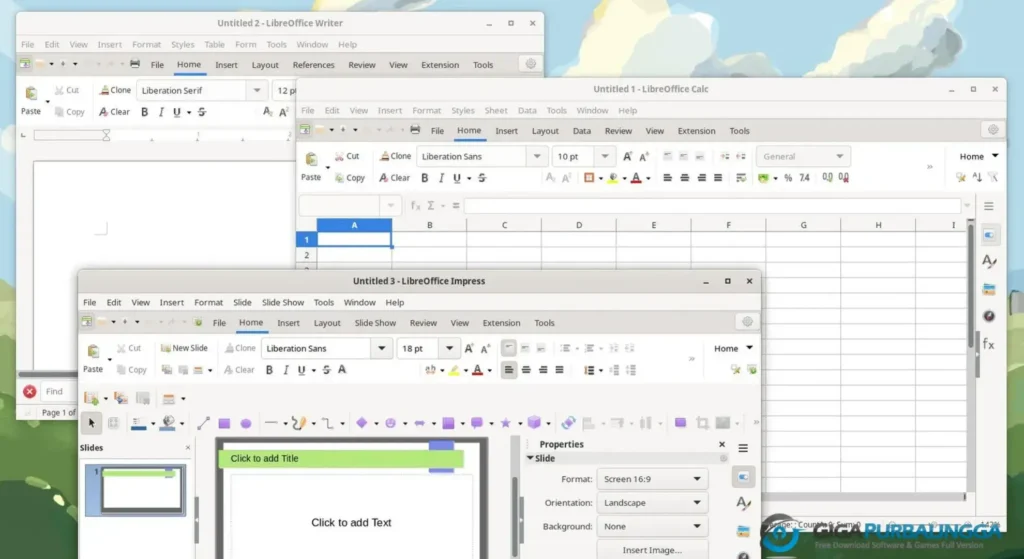Pick the Rectangle shape tool in Impress
This screenshot has width=1024, height=559.
tap(224, 423)
